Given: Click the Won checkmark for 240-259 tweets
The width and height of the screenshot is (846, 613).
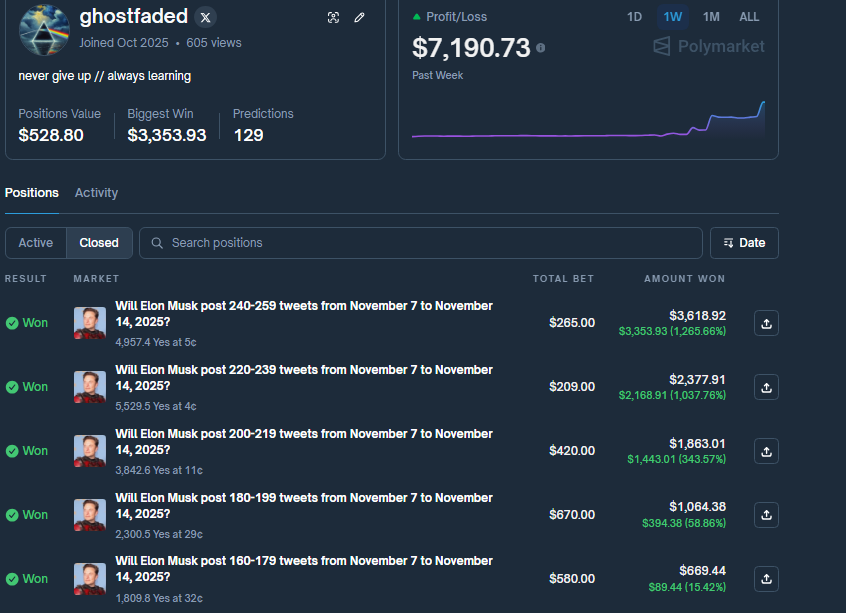Looking at the screenshot, I should tap(12, 323).
